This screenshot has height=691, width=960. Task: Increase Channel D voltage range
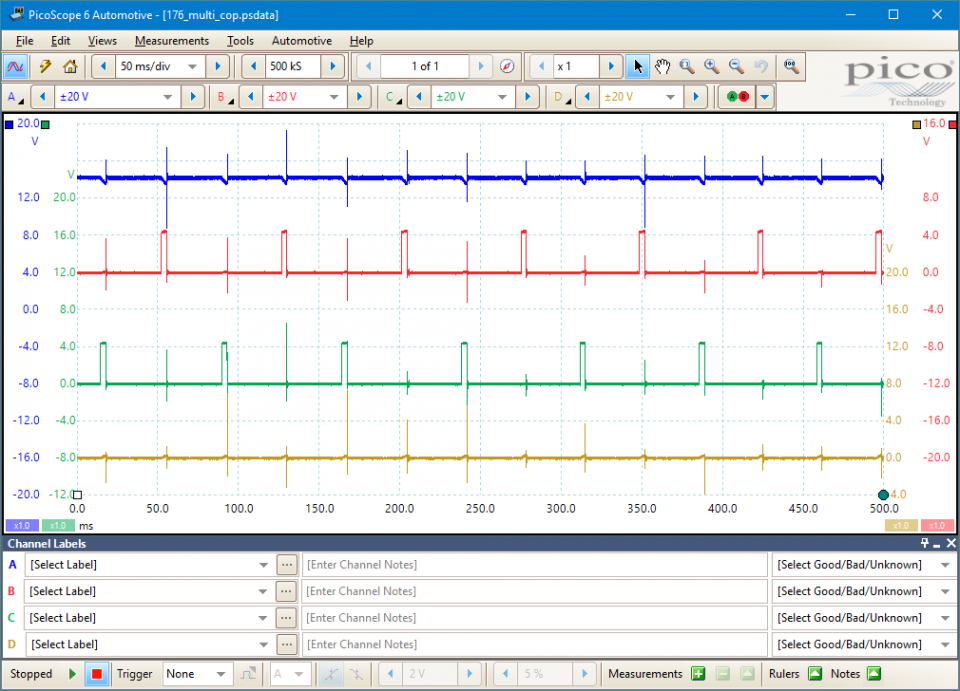pyautogui.click(x=696, y=97)
